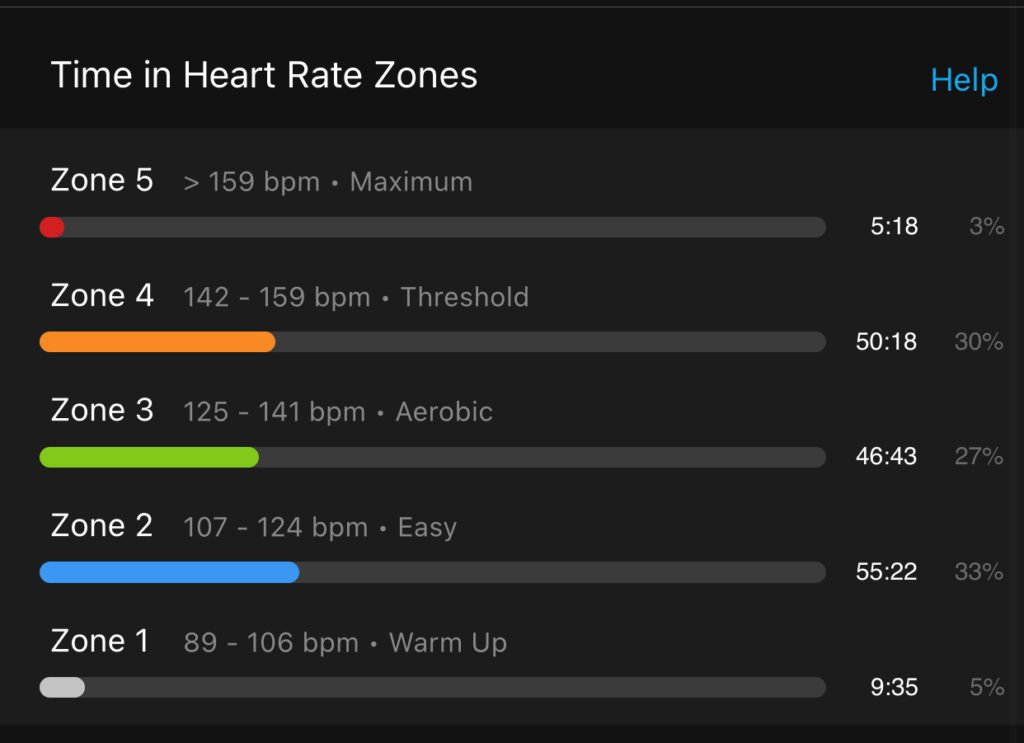This screenshot has height=743, width=1024.
Task: Select the Zone 4 label
Action: pyautogui.click(x=102, y=295)
